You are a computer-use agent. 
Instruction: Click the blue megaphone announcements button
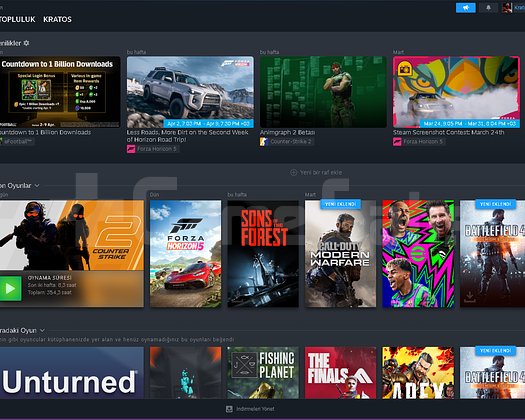[x=465, y=8]
